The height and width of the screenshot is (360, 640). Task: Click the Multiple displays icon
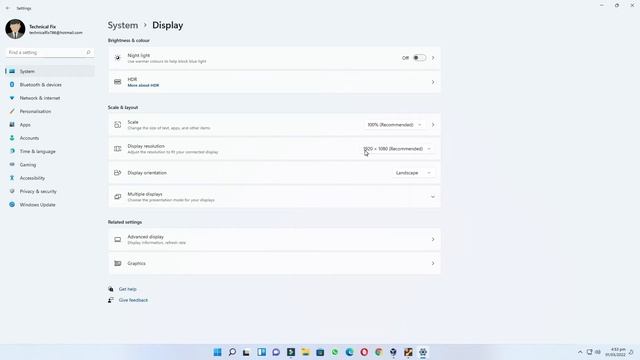(x=118, y=197)
